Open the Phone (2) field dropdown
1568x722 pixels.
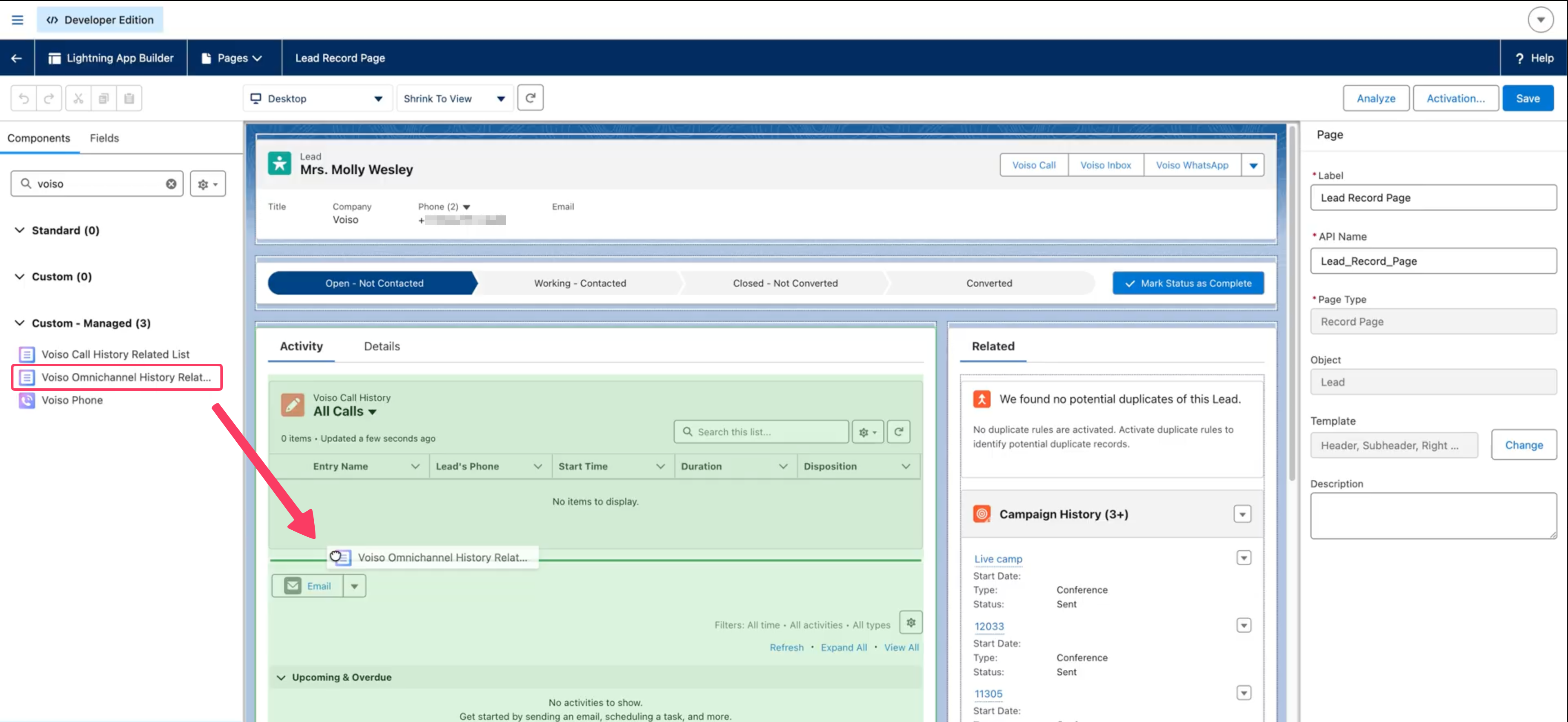(x=467, y=207)
